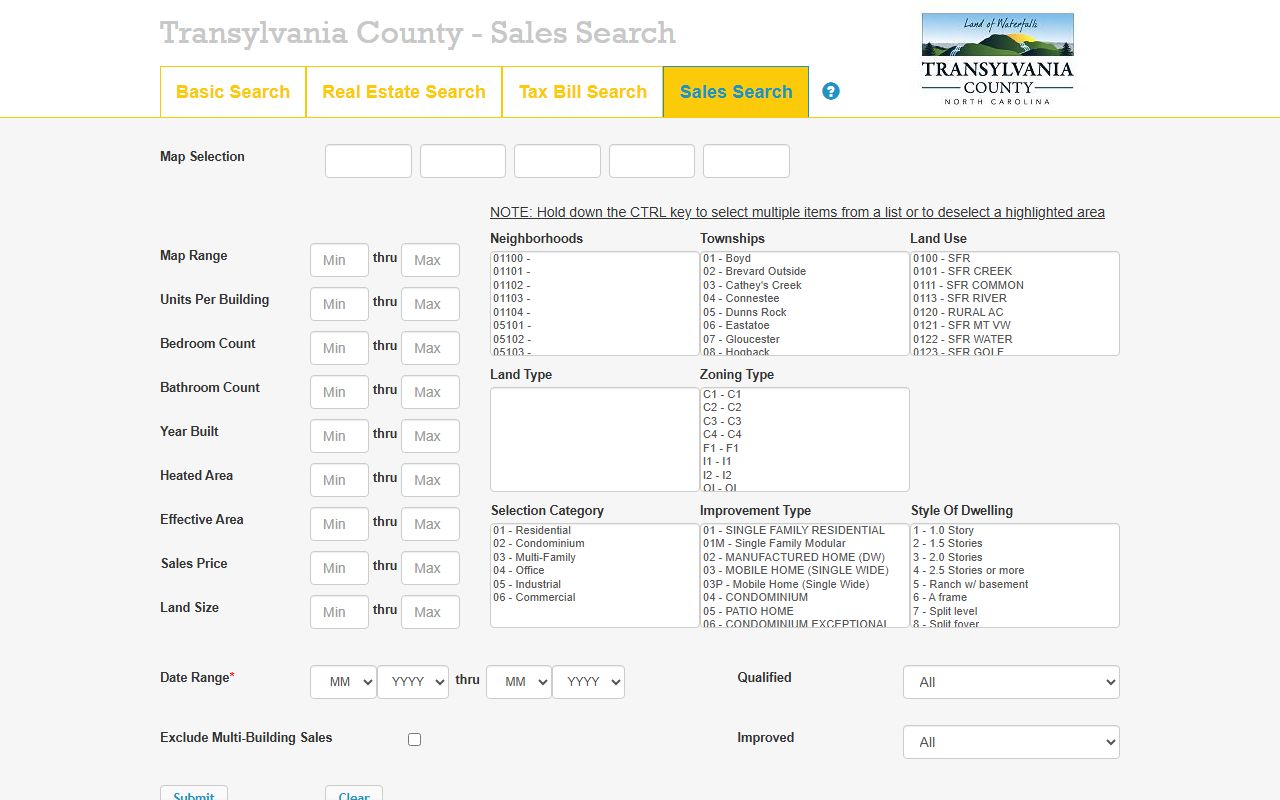Viewport: 1280px width, 800px height.
Task: Focus the Year Built Min field
Action: (x=339, y=436)
